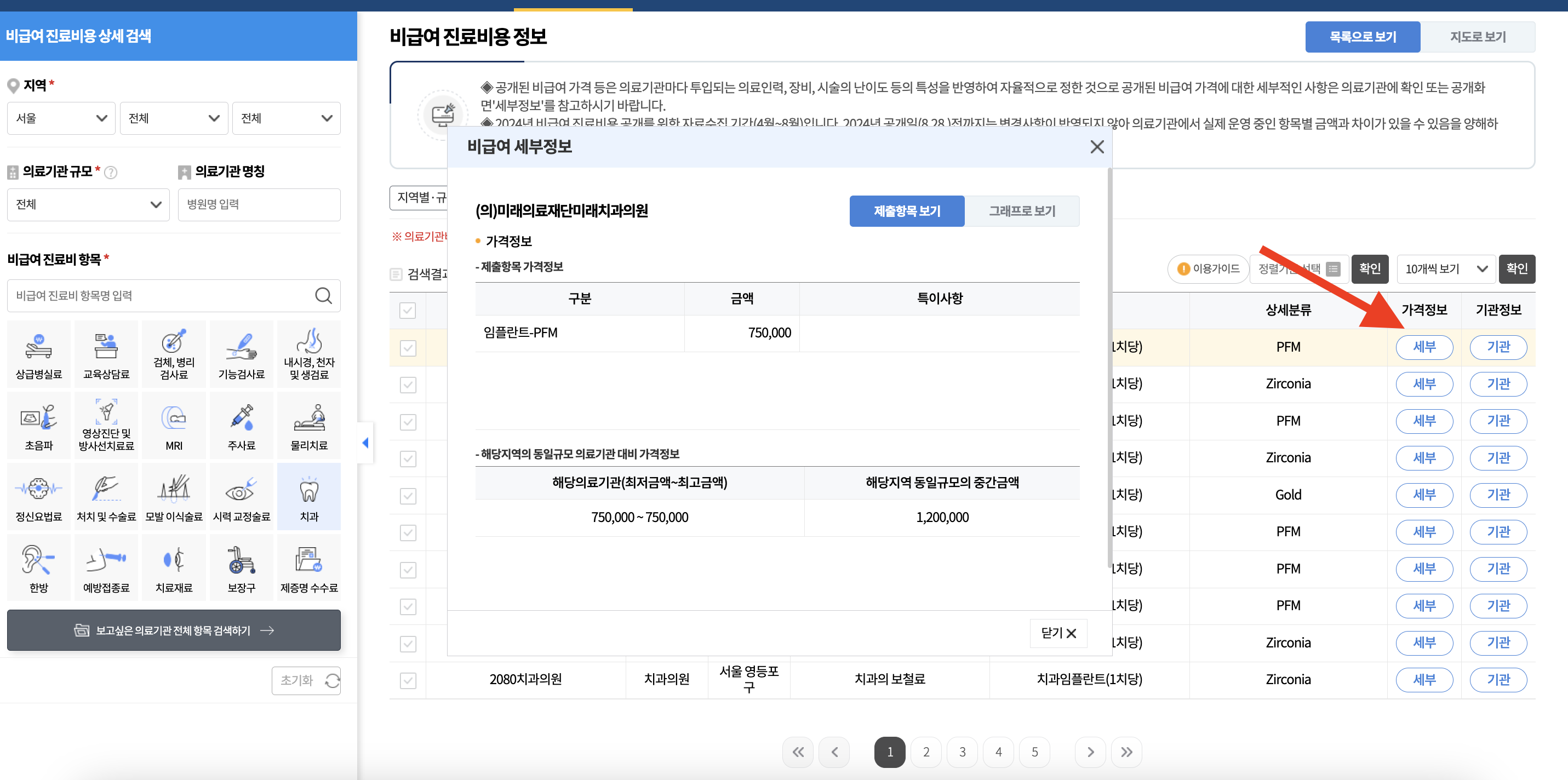Click the 예방접종료 vaccination category icon
The image size is (1568, 780).
pyautogui.click(x=106, y=567)
